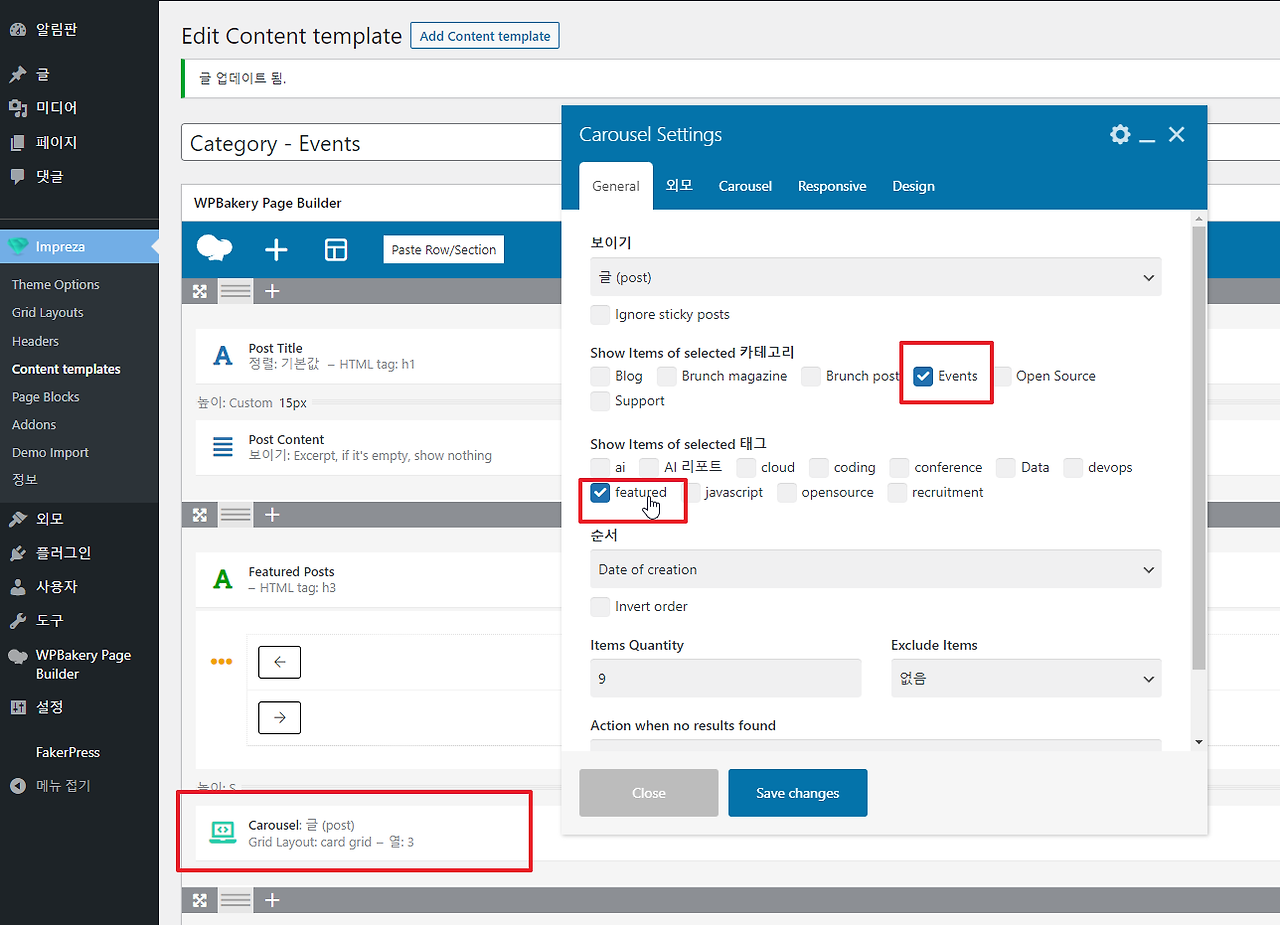Click the Carousel monitor icon
The width and height of the screenshot is (1280, 925).
(x=223, y=833)
